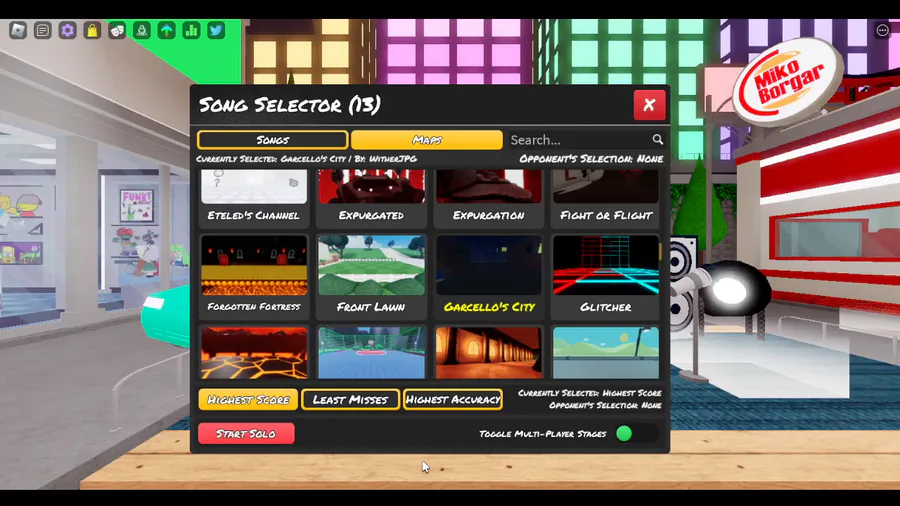The width and height of the screenshot is (900, 506).
Task: Click the 'Song Selector (13)' title
Action: [289, 105]
